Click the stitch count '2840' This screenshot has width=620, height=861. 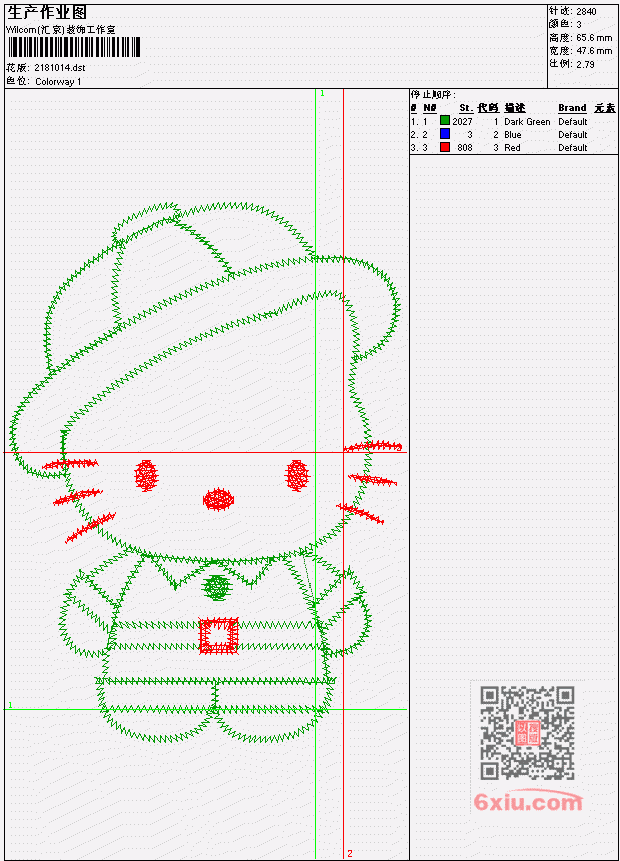tap(586, 12)
